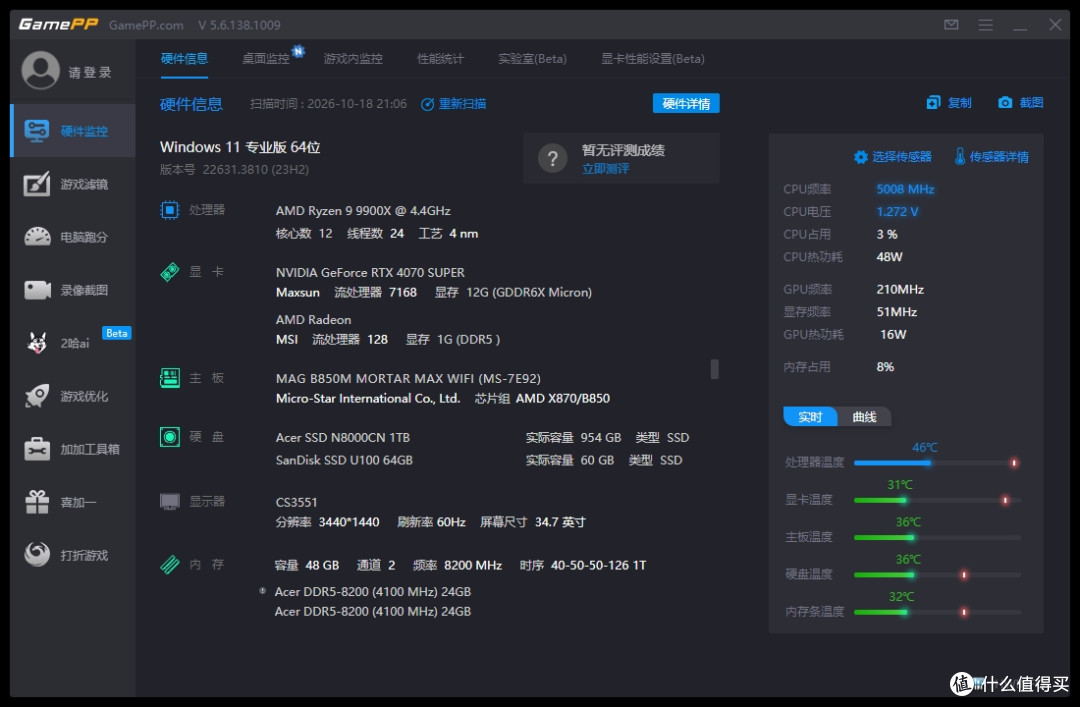This screenshot has width=1080, height=707.
Task: Click the CPU热功耗 value 48W
Action: (x=889, y=256)
